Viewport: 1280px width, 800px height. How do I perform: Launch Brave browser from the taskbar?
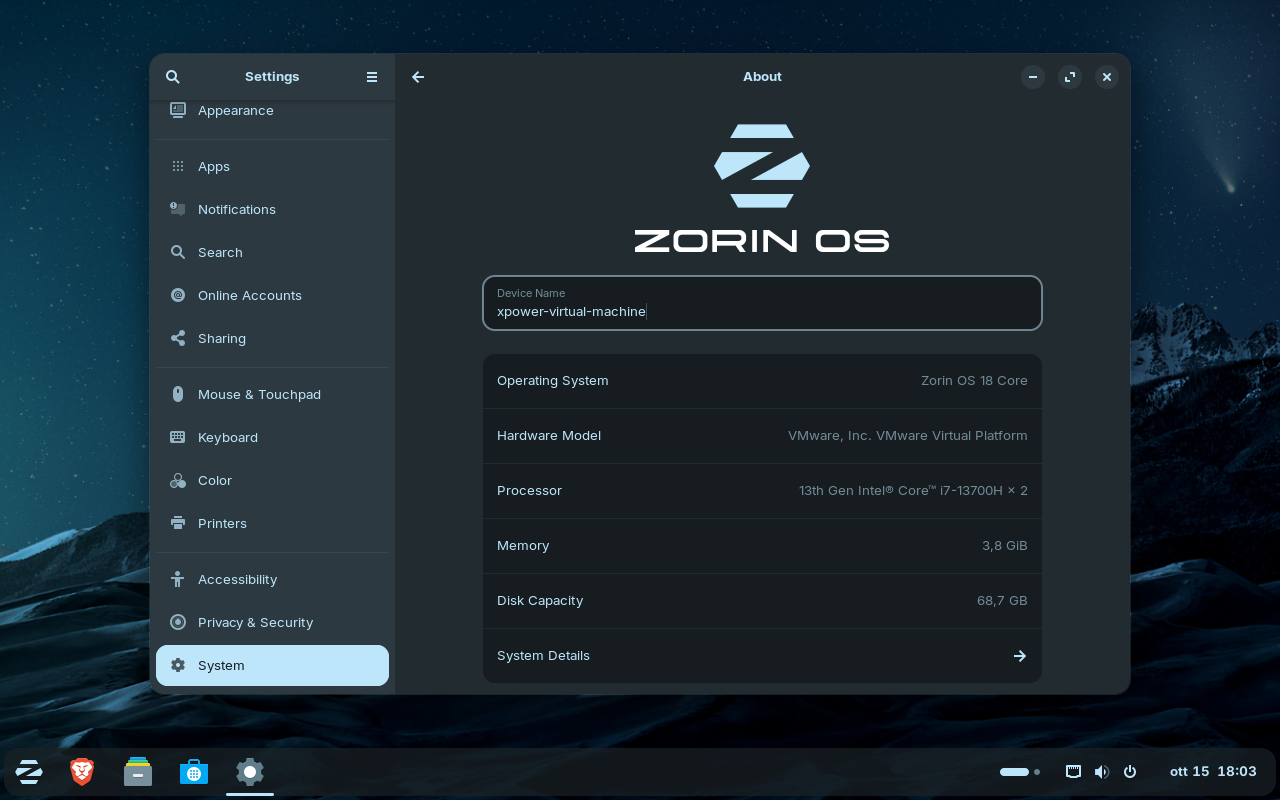pos(82,772)
